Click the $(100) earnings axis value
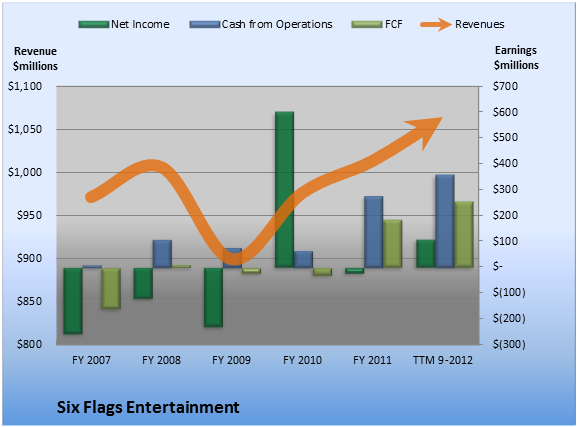This screenshot has height=427, width=577. (509, 292)
